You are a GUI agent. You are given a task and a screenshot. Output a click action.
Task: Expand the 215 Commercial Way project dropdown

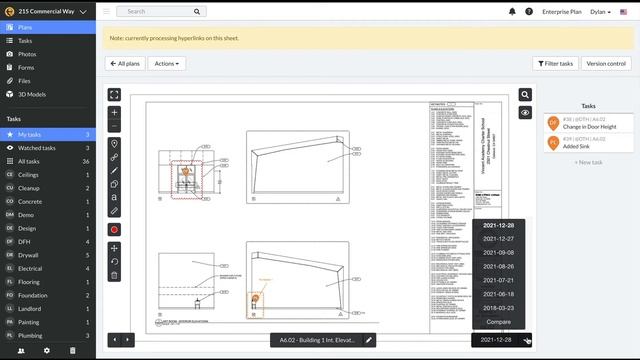[83, 12]
